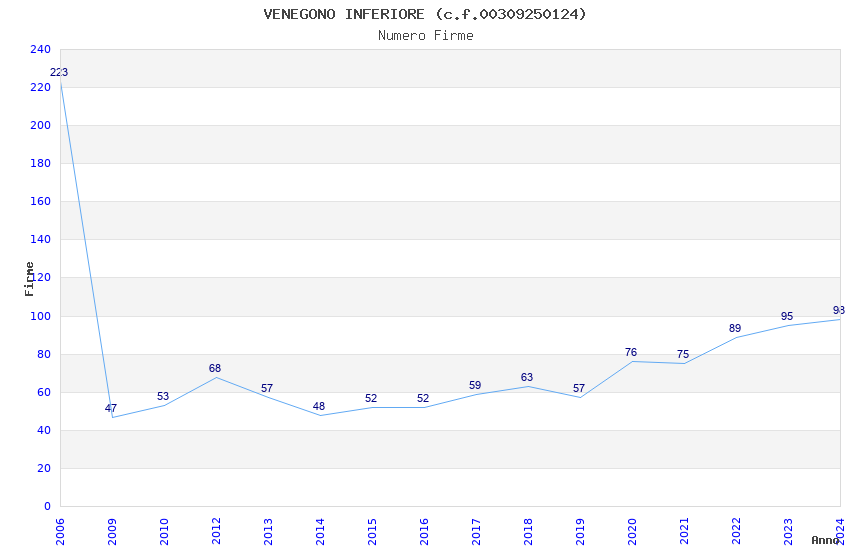Viewport: 850px width, 550px height.
Task: Click the y-axis value 0
Action: click(x=48, y=506)
